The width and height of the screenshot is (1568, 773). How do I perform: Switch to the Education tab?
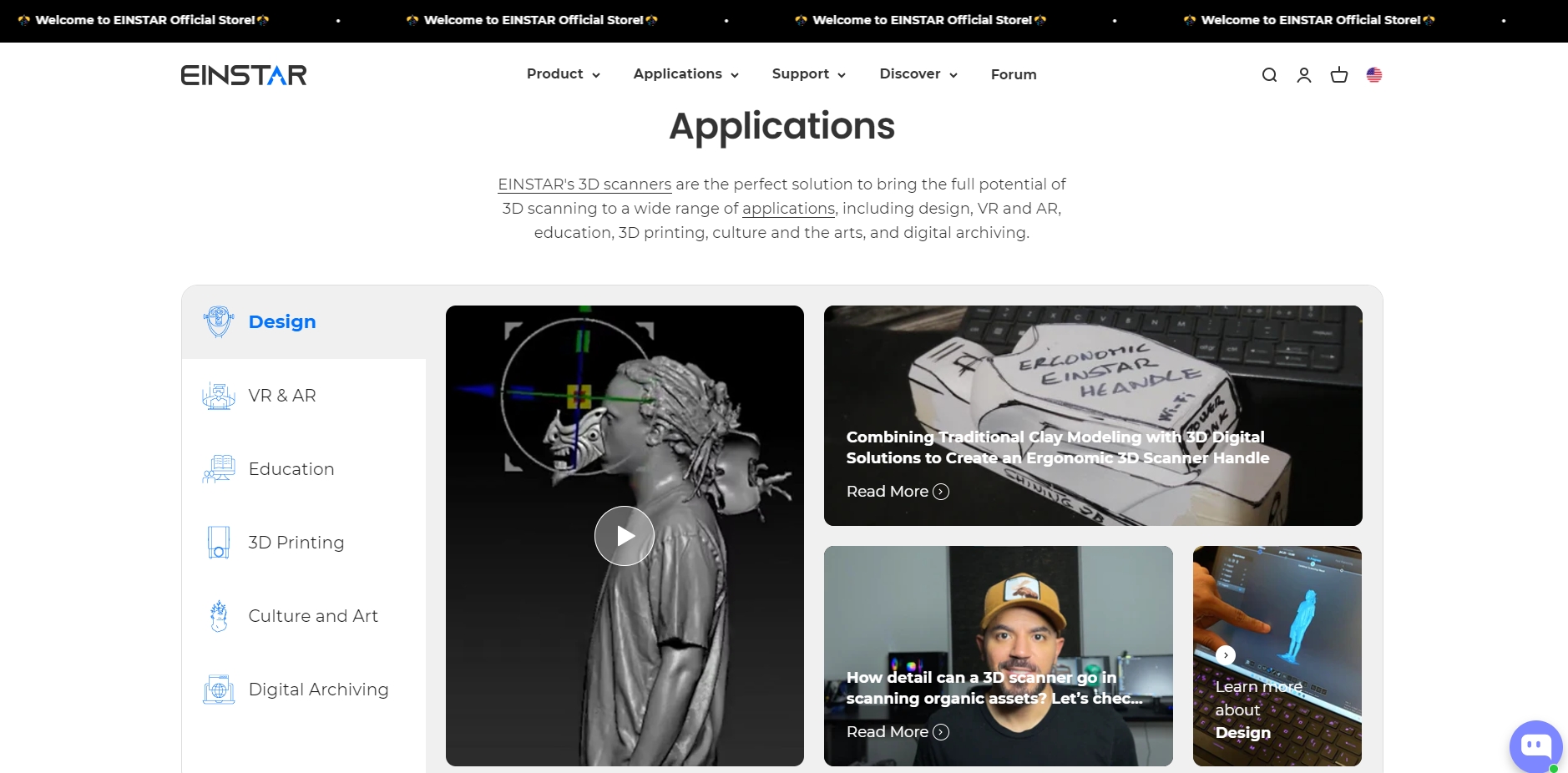click(291, 469)
